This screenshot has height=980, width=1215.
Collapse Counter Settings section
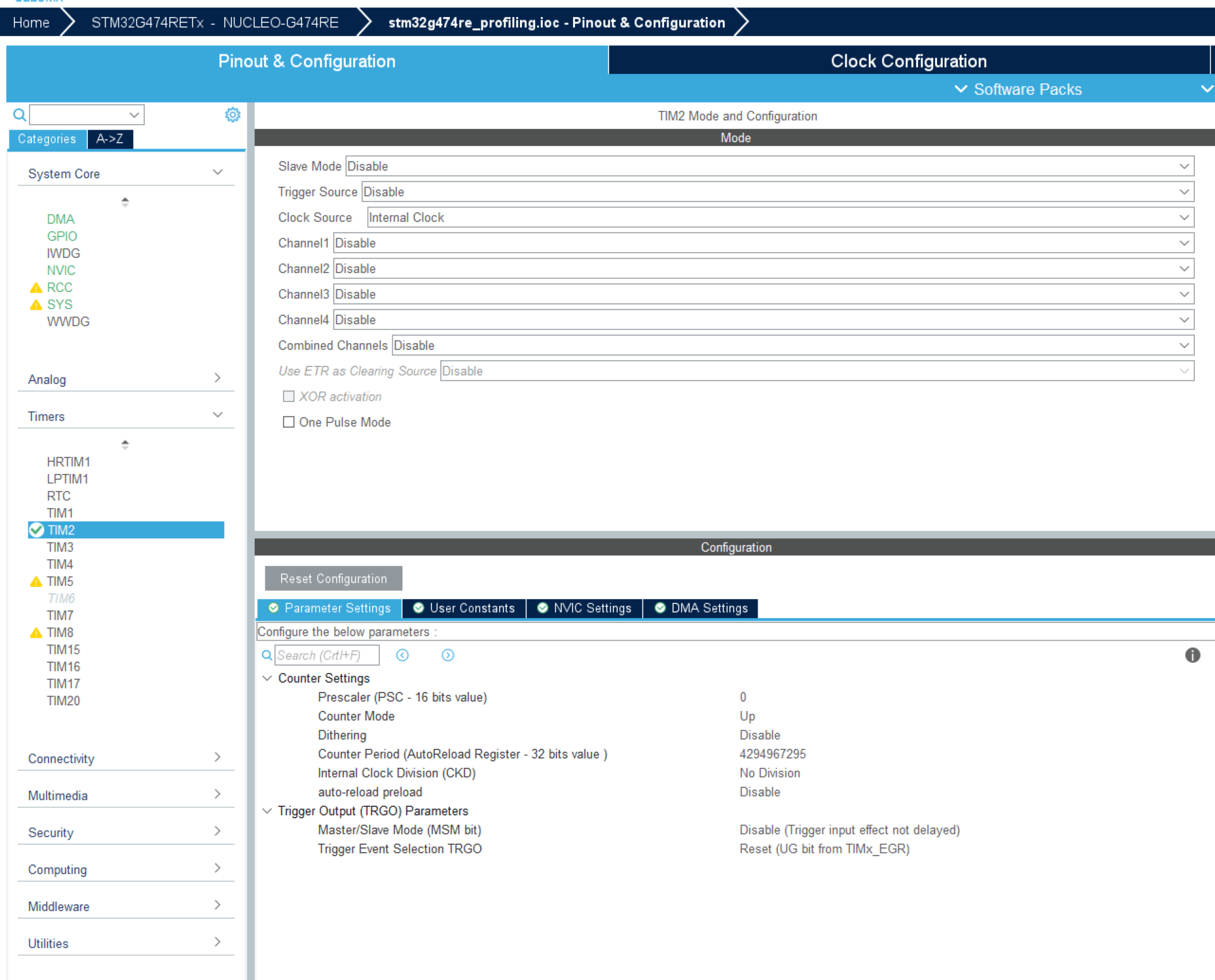(x=267, y=678)
